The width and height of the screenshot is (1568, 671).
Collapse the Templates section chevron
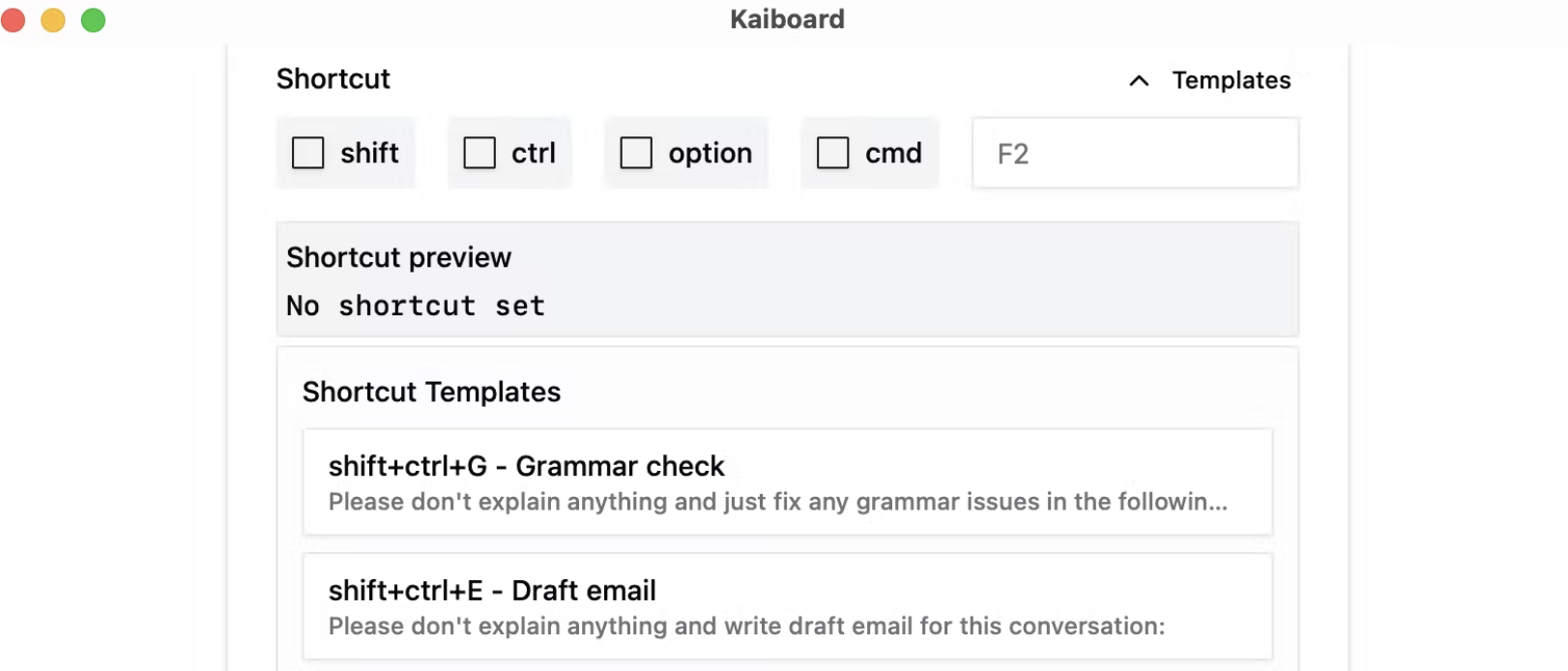click(x=1140, y=81)
